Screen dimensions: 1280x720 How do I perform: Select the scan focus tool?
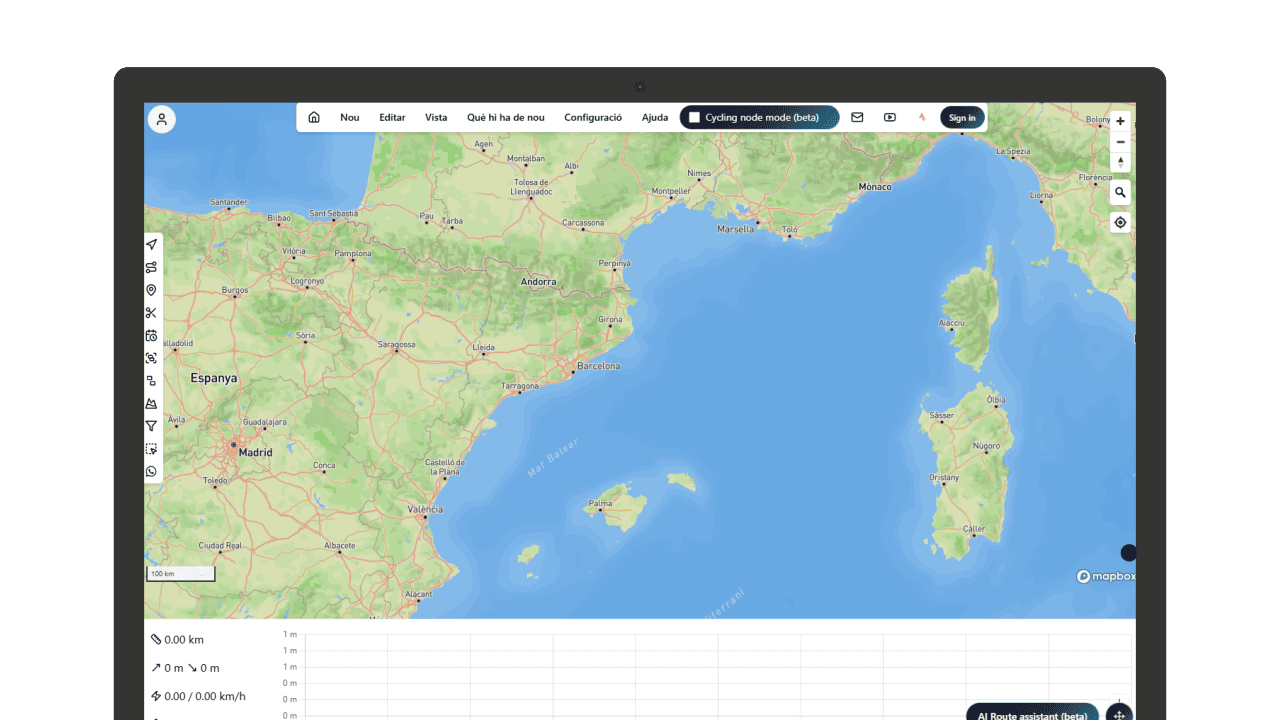151,358
